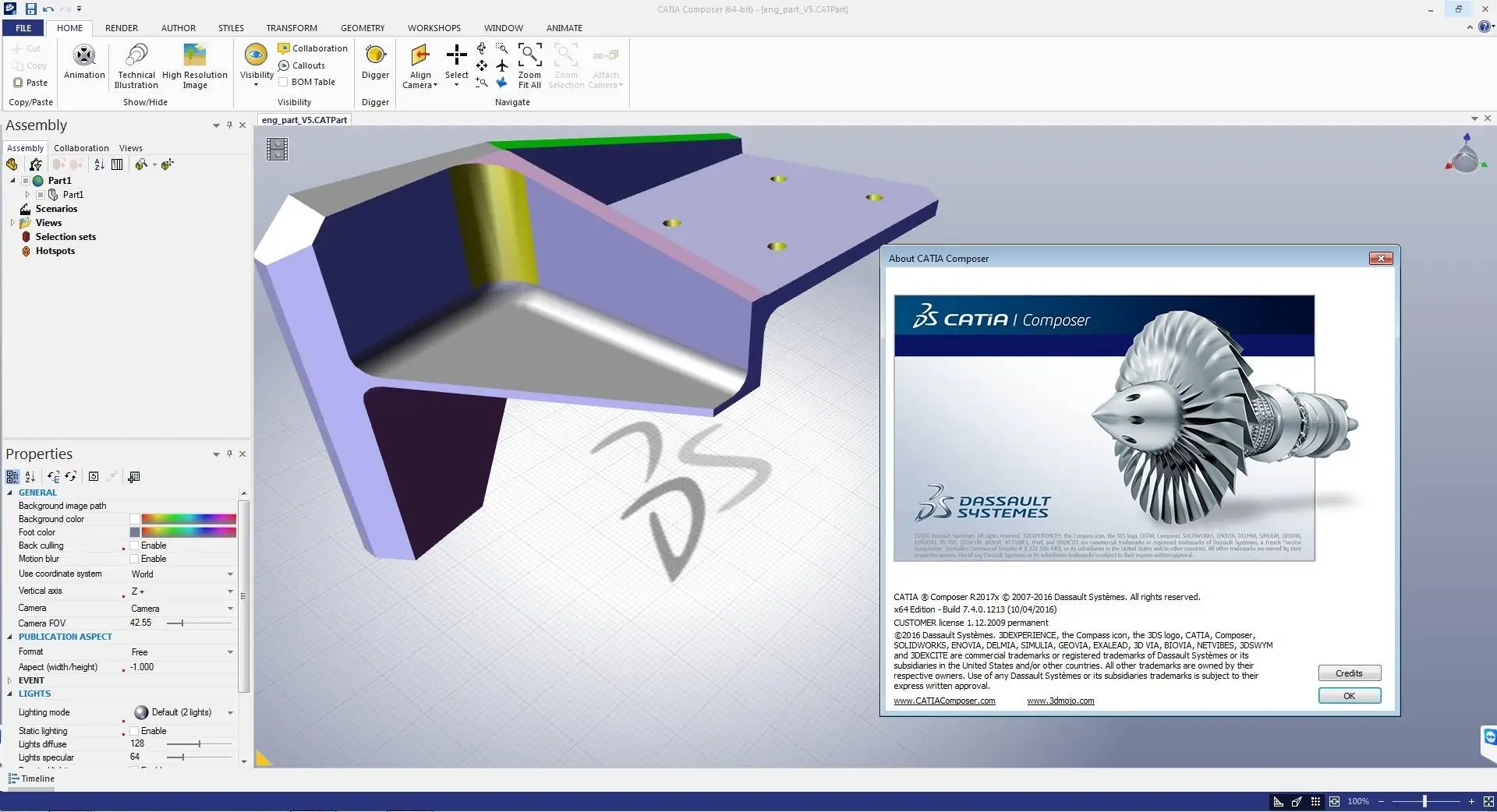
Task: Open Camera property dropdown
Action: click(x=230, y=609)
